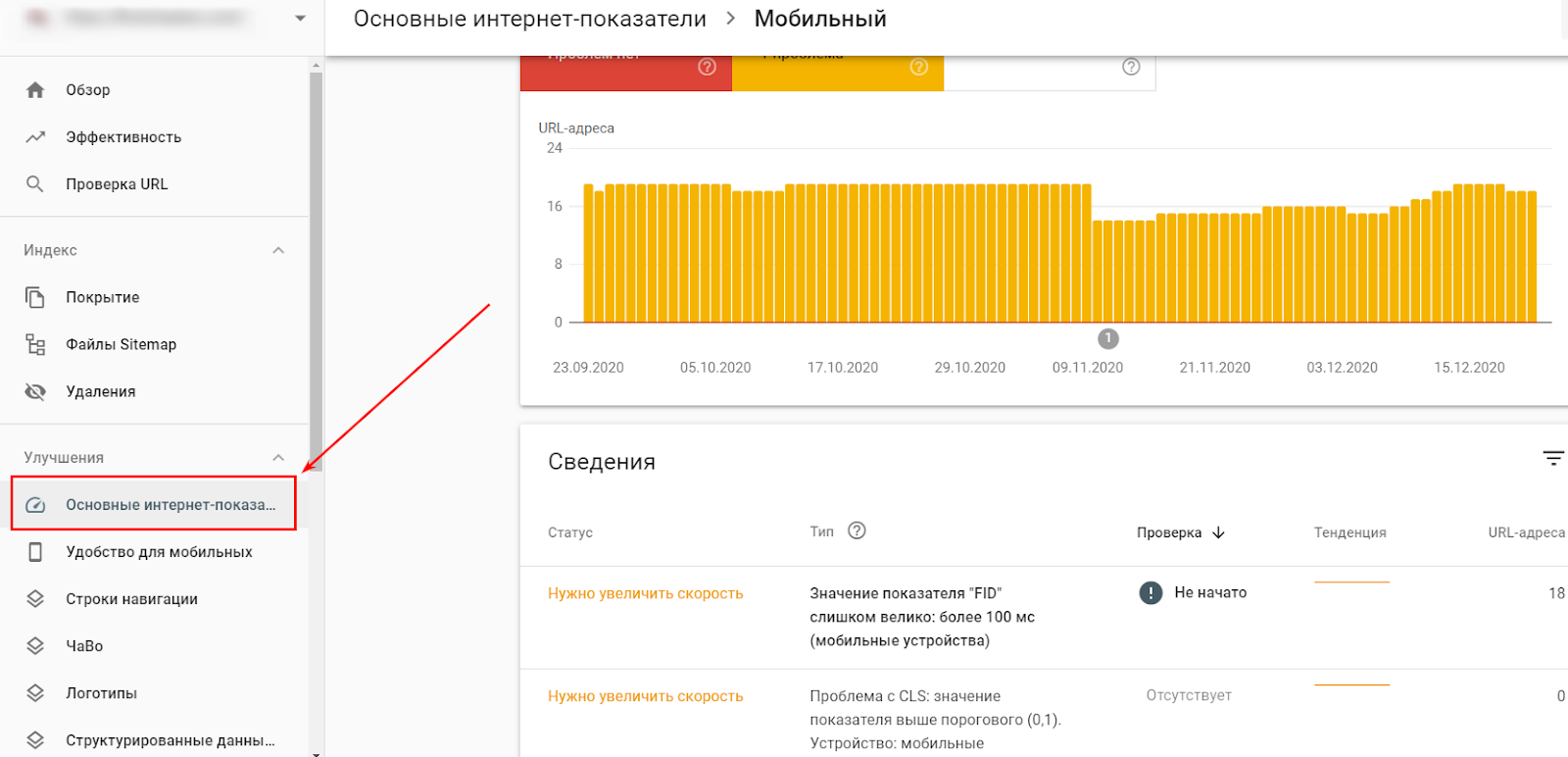Select the red status tab
Viewport: 1568px width, 757px height.
626,74
